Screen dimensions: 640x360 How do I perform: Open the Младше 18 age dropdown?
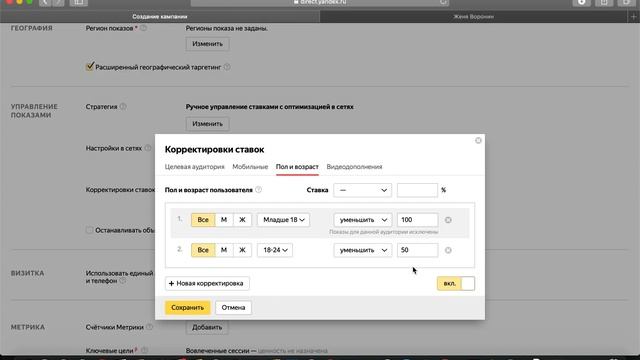tap(283, 220)
